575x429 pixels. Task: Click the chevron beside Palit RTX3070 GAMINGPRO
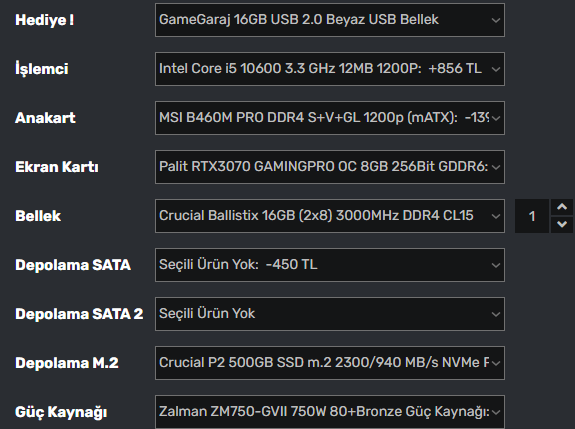tap(496, 168)
